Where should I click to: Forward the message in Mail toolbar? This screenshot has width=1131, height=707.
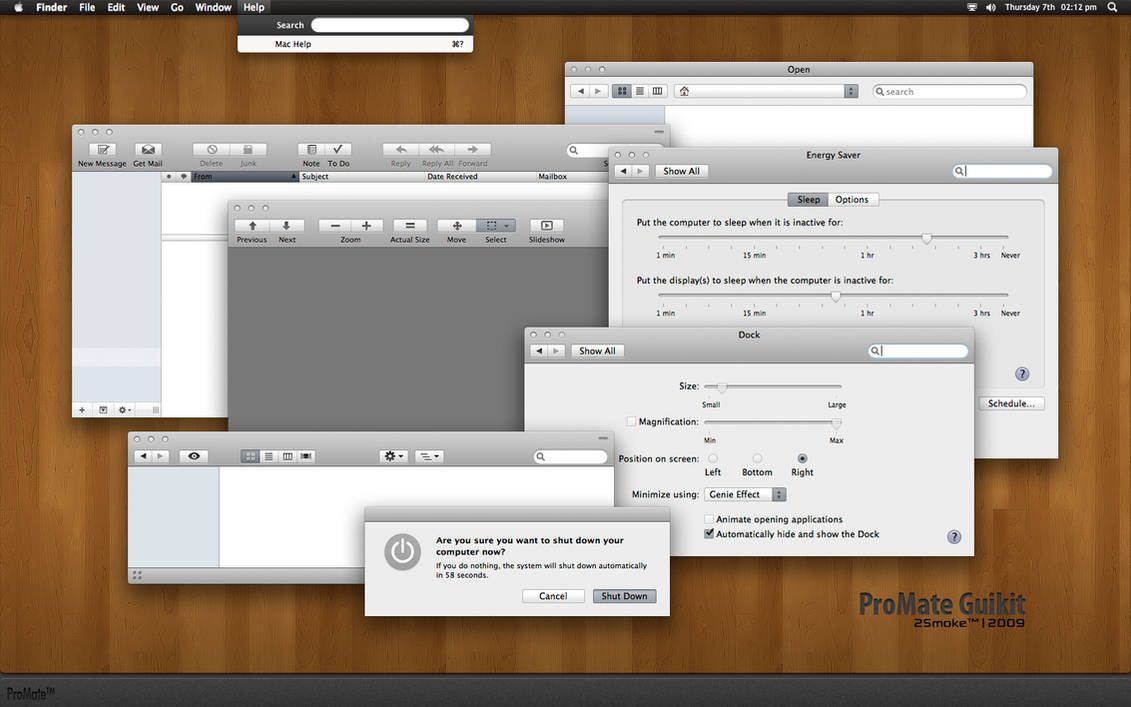pos(472,149)
